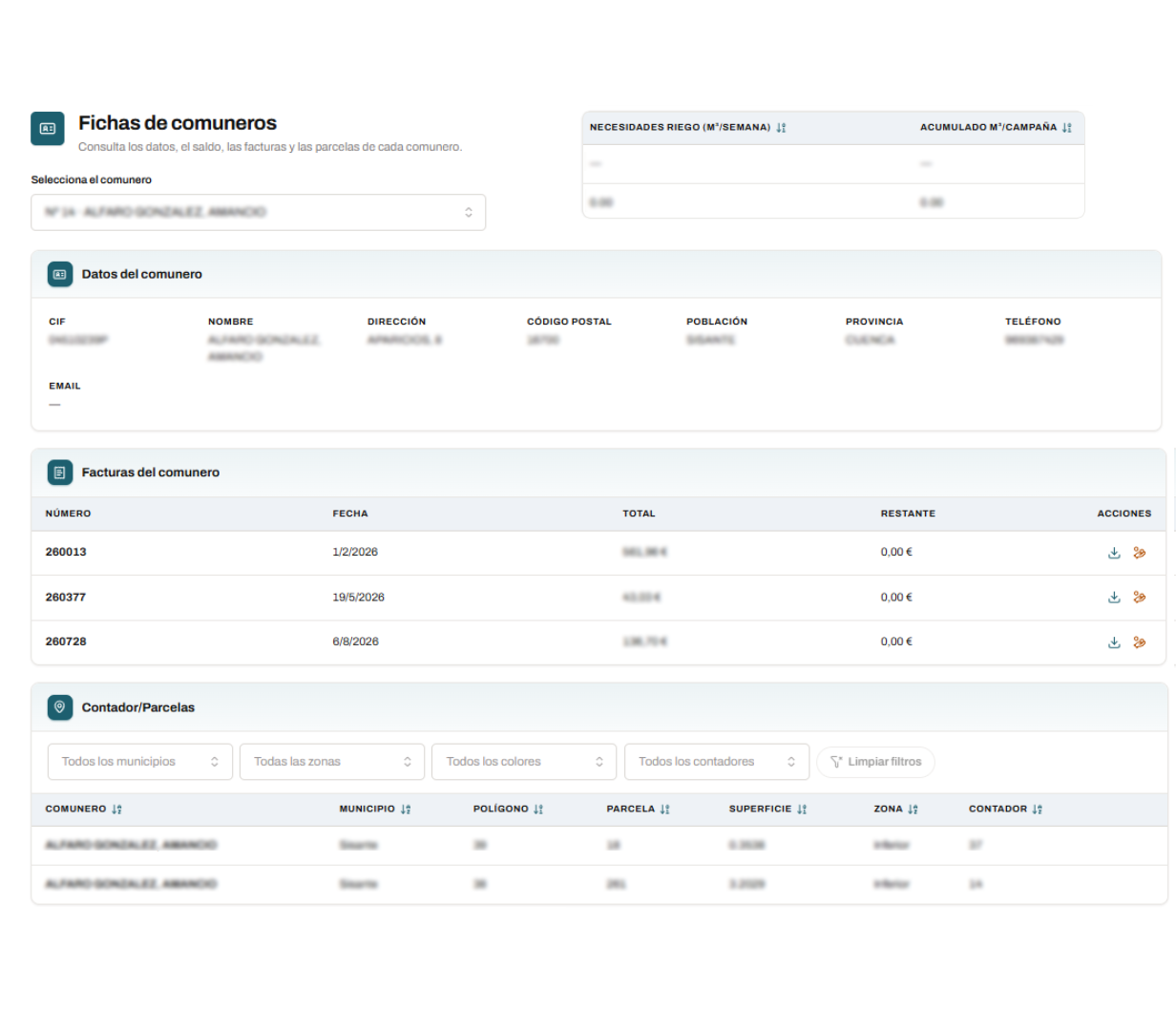
Task: Select invoice number 260377
Action: pos(66,598)
